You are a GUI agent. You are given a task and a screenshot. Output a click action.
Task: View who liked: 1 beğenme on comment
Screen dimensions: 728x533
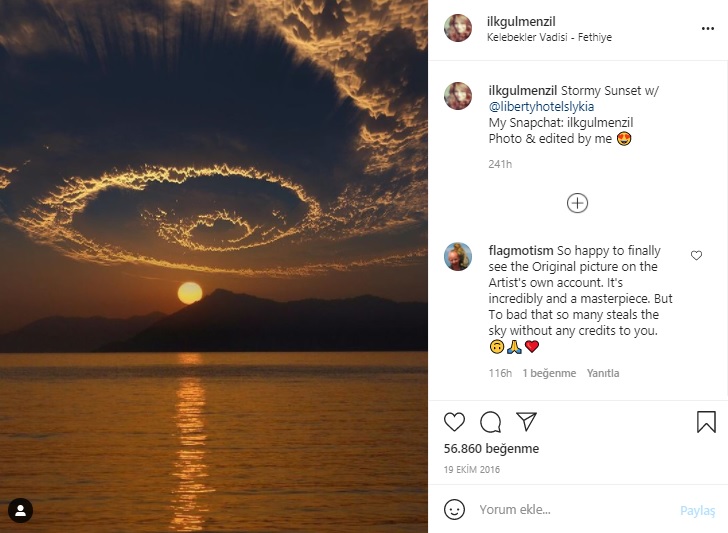point(549,373)
